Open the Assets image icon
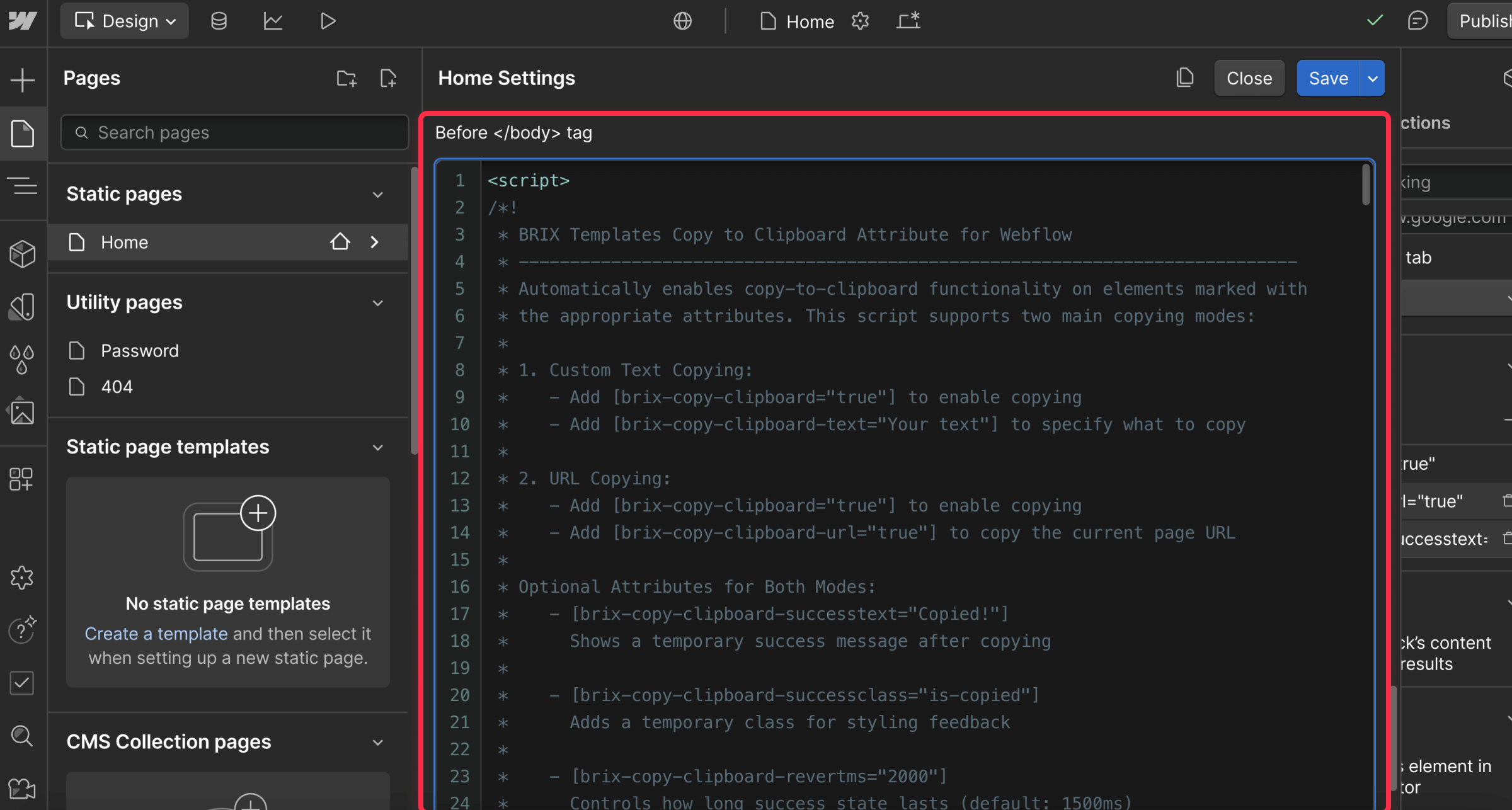Viewport: 1512px width, 810px height. pos(23,413)
